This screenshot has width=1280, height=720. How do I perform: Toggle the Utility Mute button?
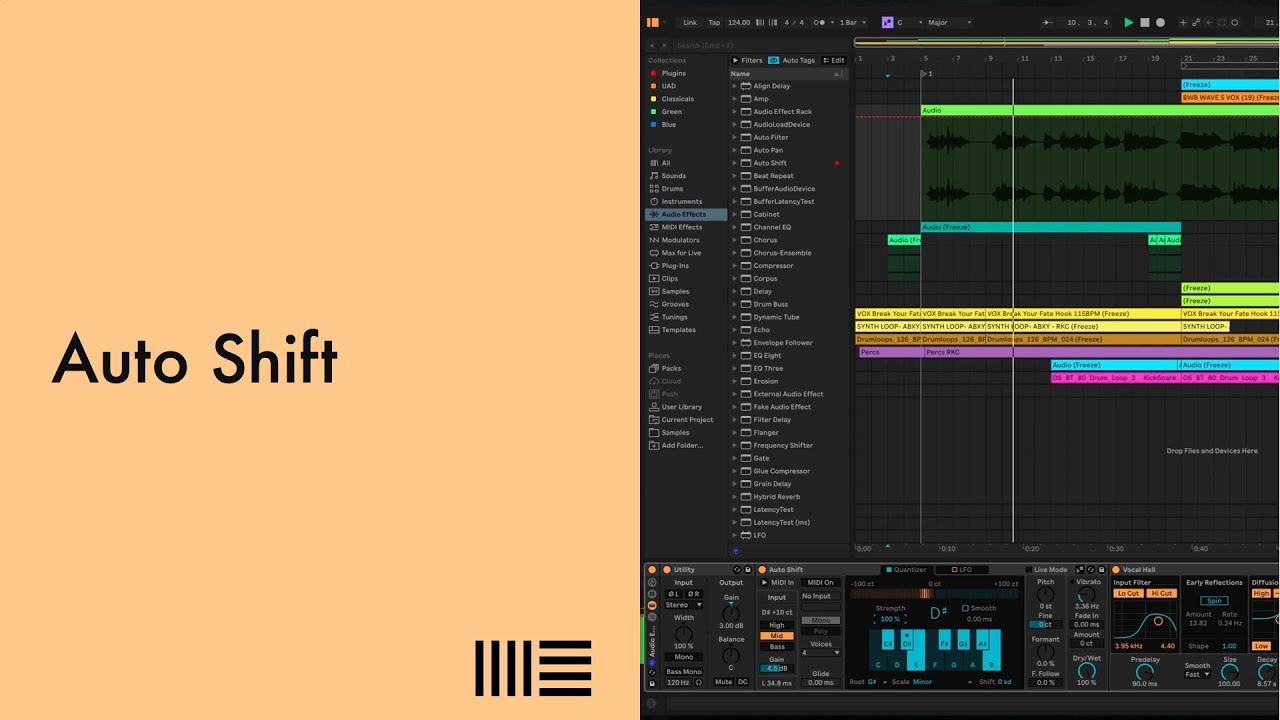click(x=723, y=682)
